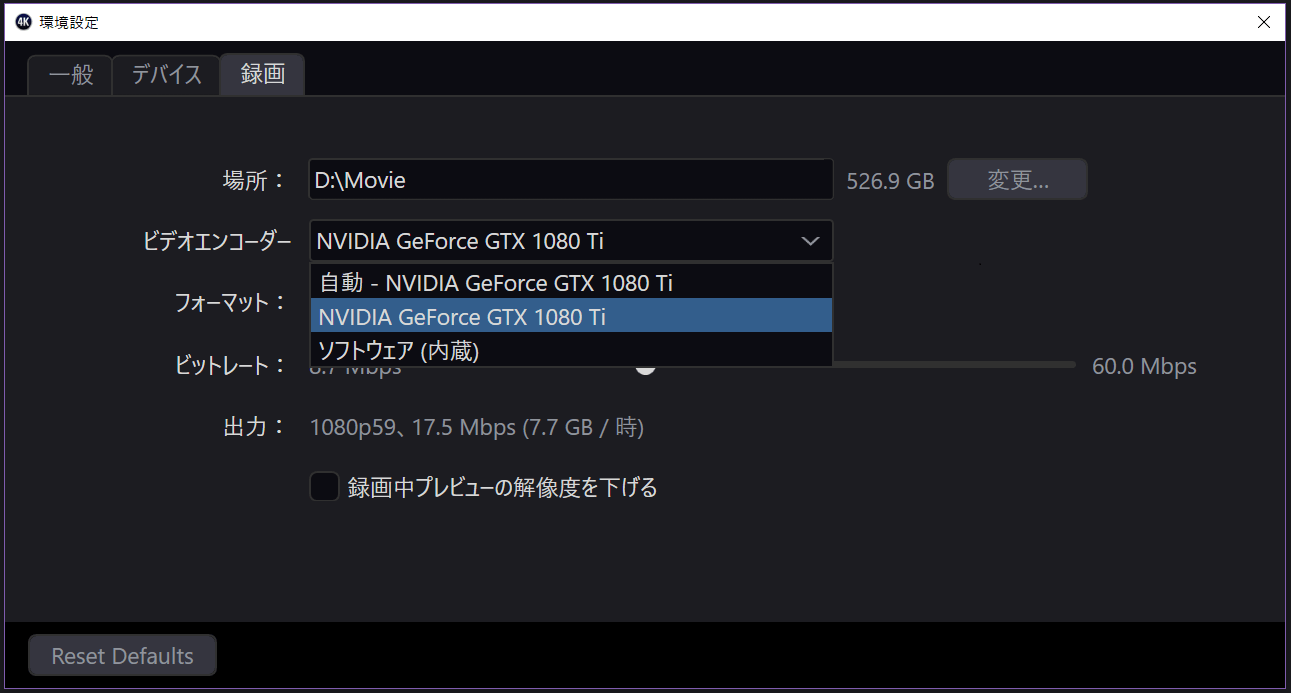
Task: Click the 変更... button
Action: (x=1017, y=180)
